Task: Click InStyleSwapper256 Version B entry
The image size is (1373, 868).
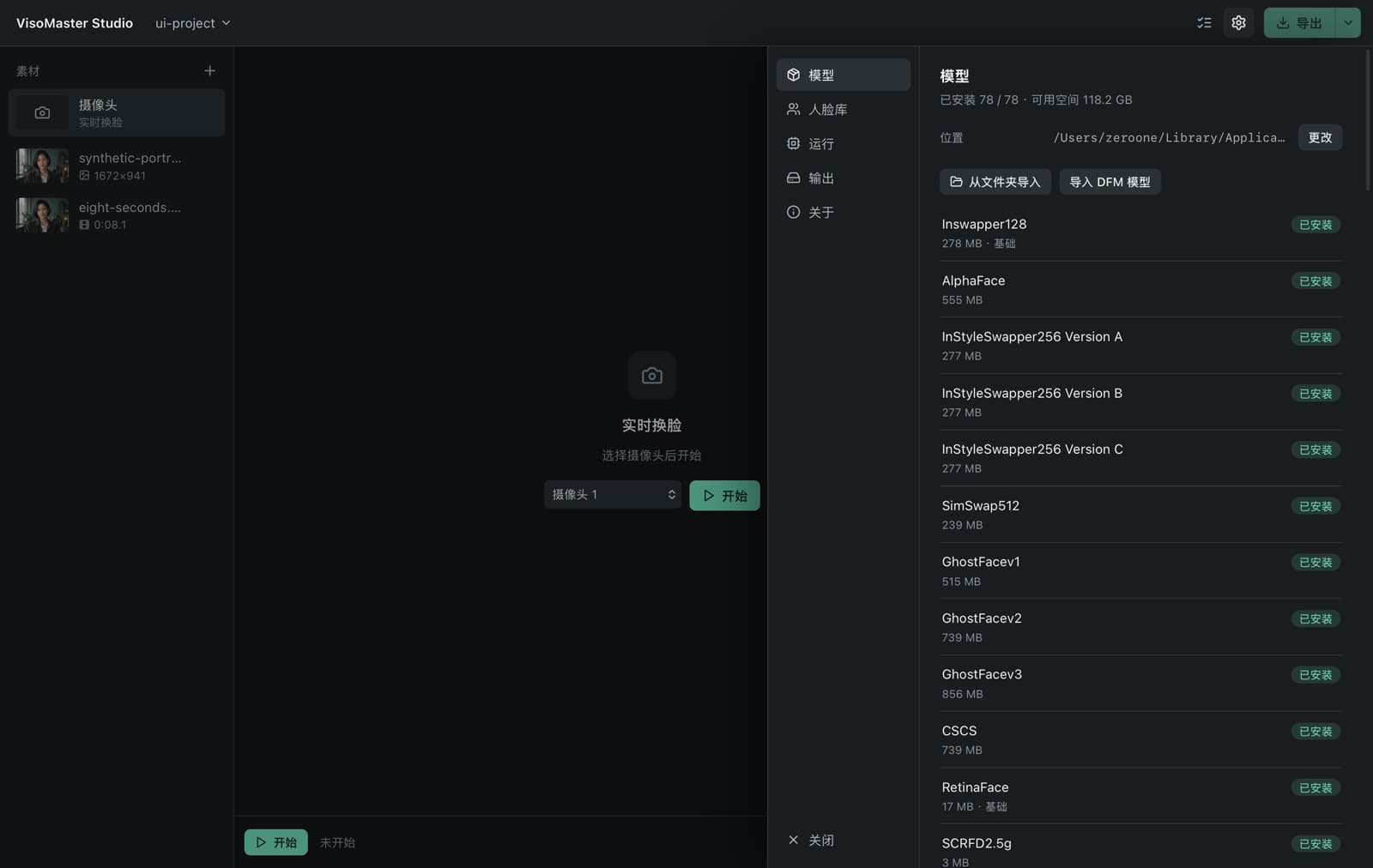Action: pyautogui.click(x=1141, y=402)
